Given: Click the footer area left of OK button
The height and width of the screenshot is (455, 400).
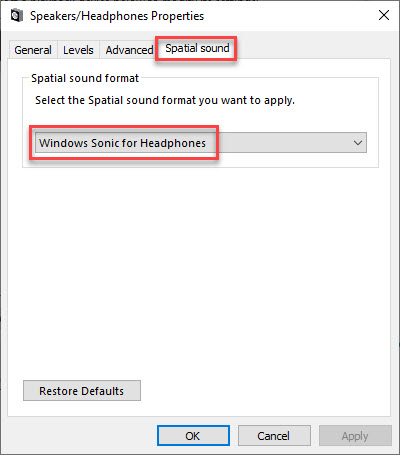Looking at the screenshot, I should tap(80, 436).
